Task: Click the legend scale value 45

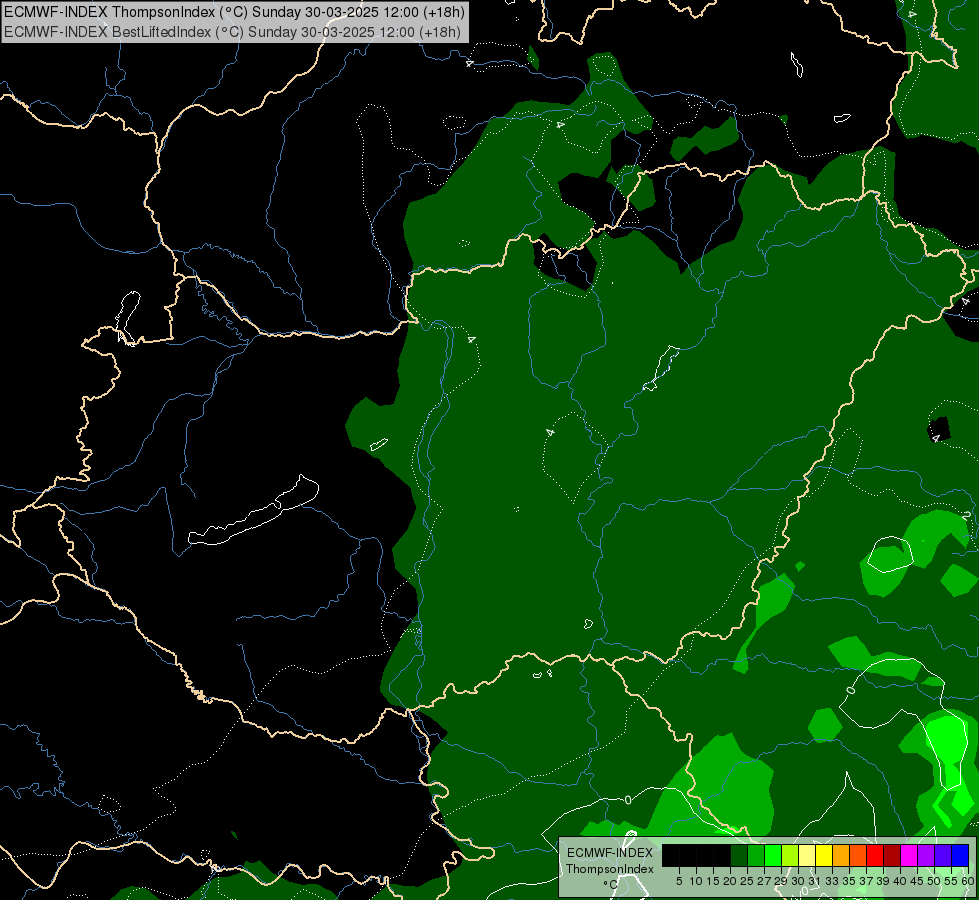Action: tap(918, 881)
